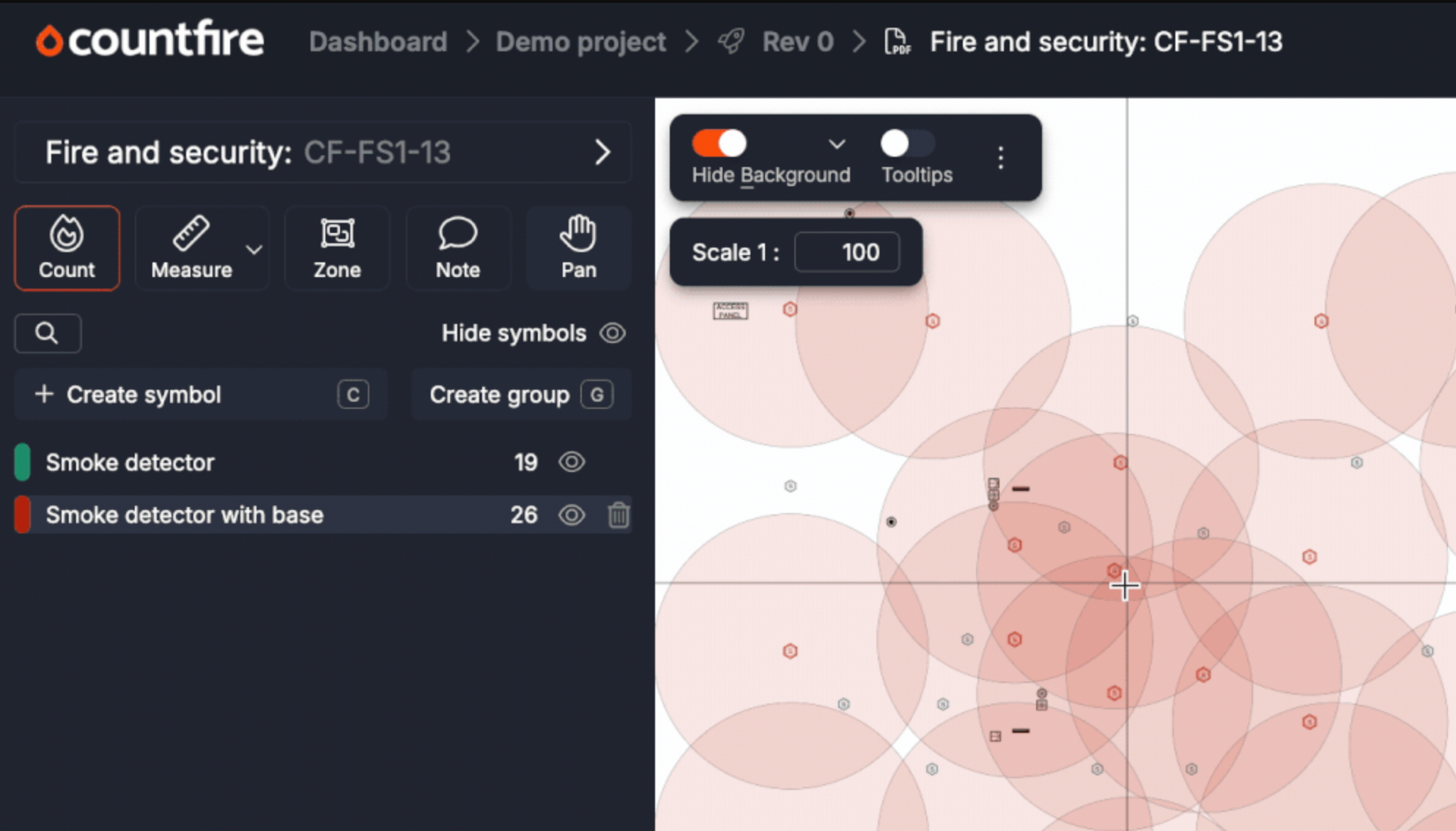Click the Access Panel symbol on drawing
This screenshot has height=831, width=1456.
pyautogui.click(x=731, y=311)
